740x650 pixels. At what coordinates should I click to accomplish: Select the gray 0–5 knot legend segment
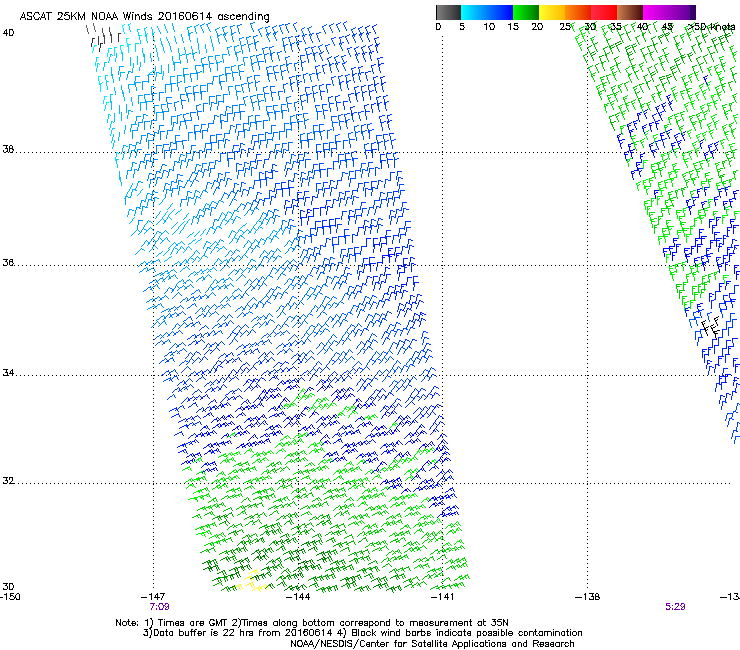pos(448,12)
